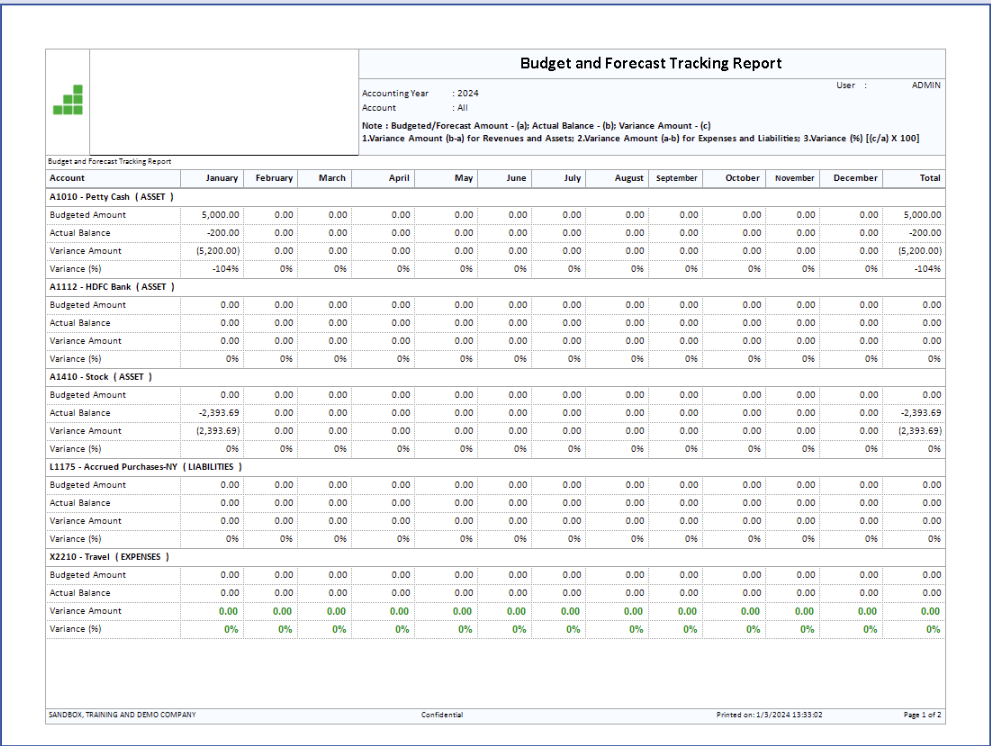Click the L1175 - Accrued Purchases-NY heading
Screen dimensions: 991x746
(x=146, y=467)
